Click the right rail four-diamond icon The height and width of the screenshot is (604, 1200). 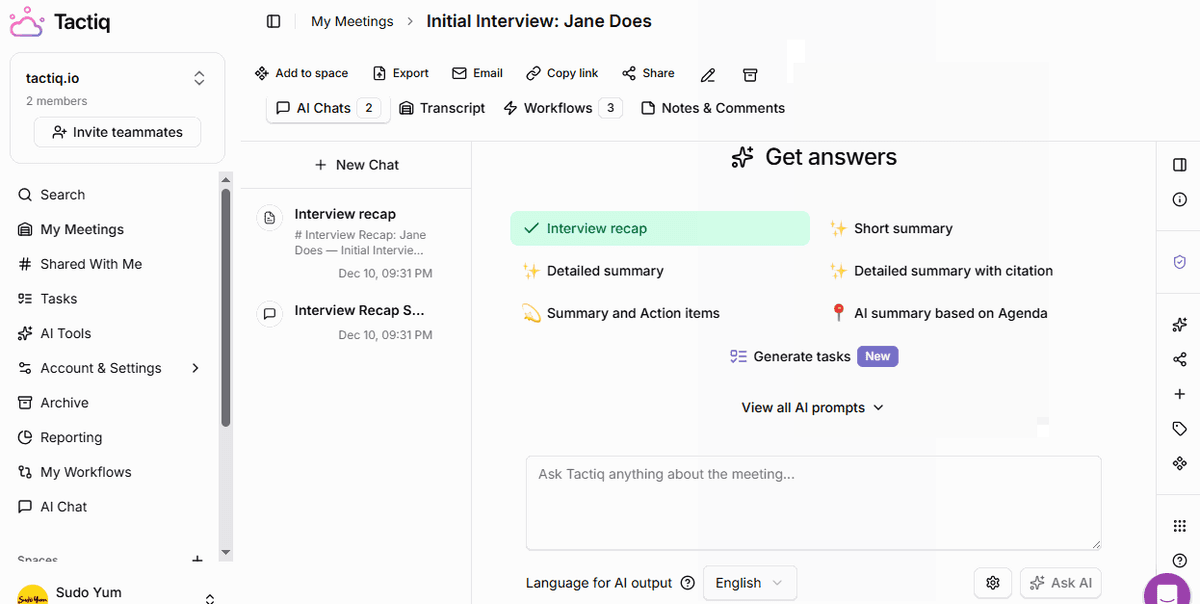coord(1179,463)
